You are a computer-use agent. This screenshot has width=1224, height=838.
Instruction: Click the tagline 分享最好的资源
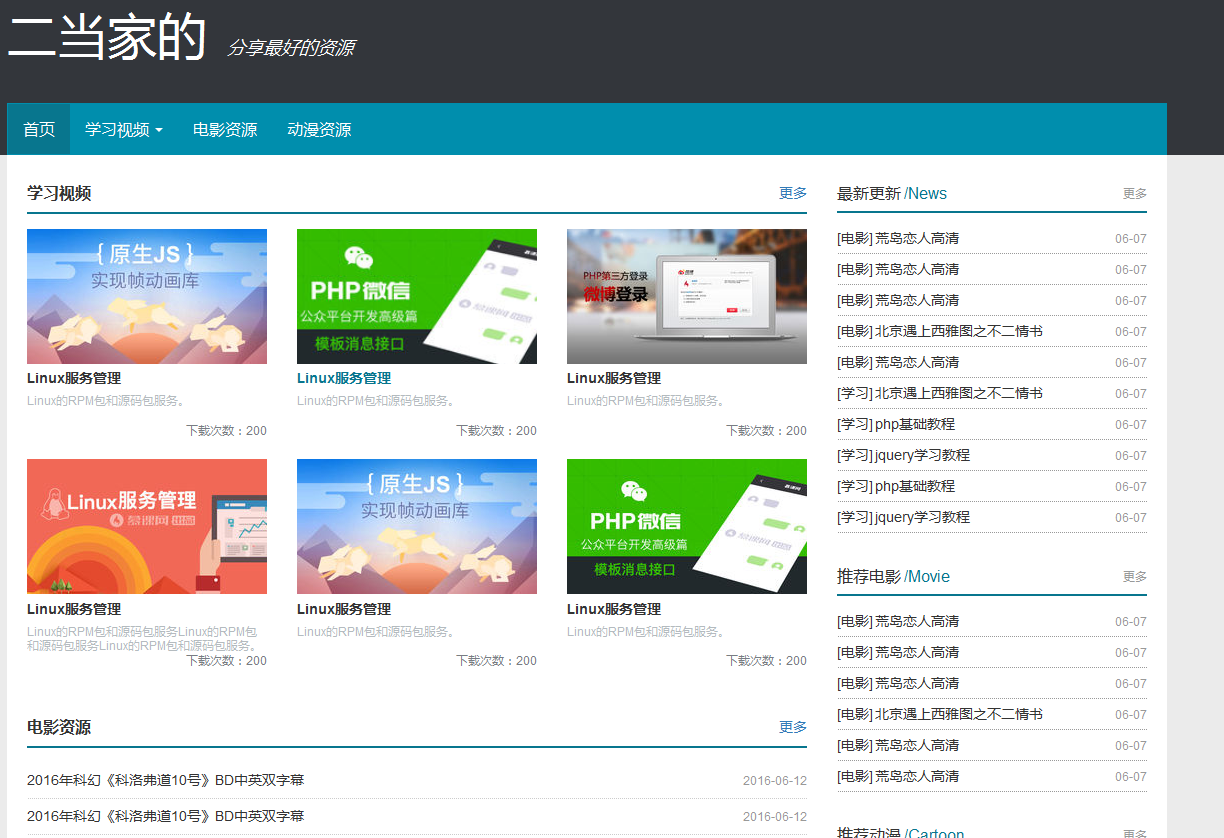click(290, 48)
